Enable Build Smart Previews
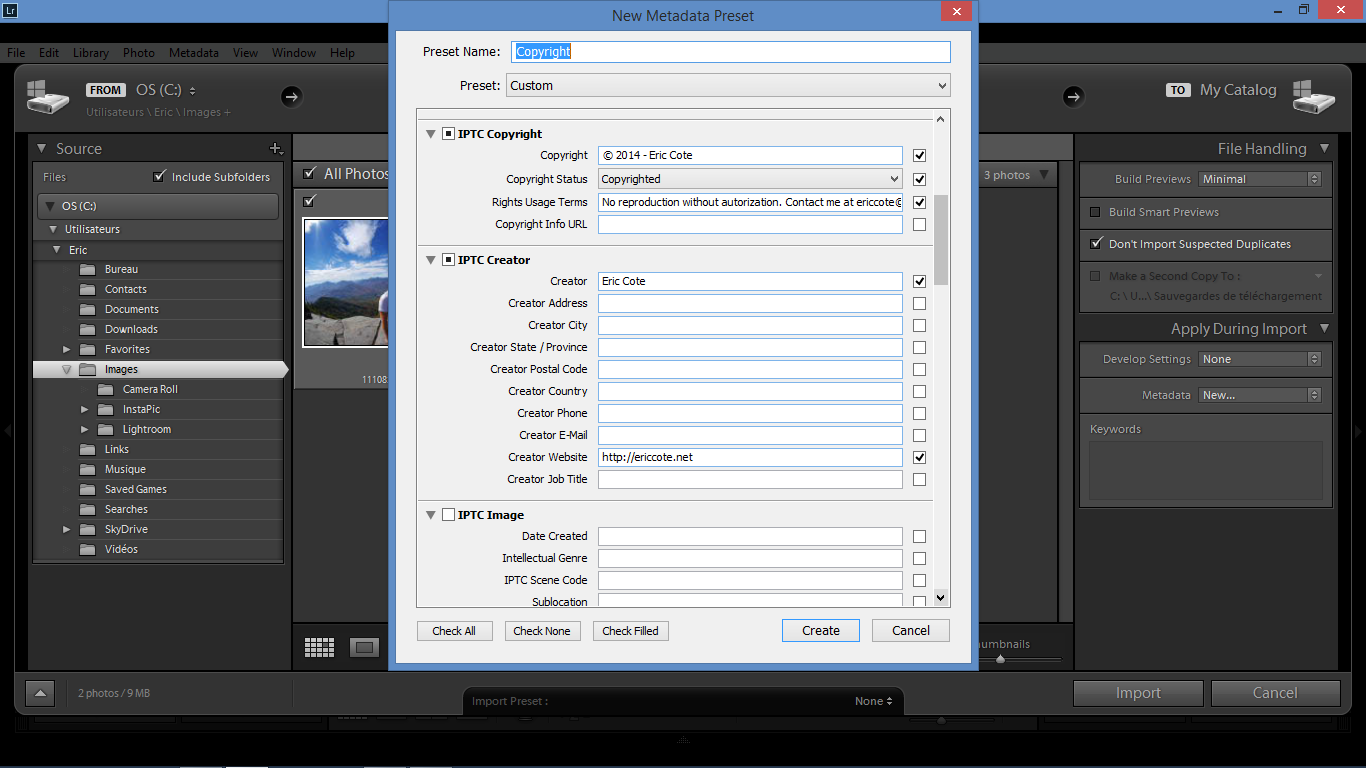 point(1095,212)
